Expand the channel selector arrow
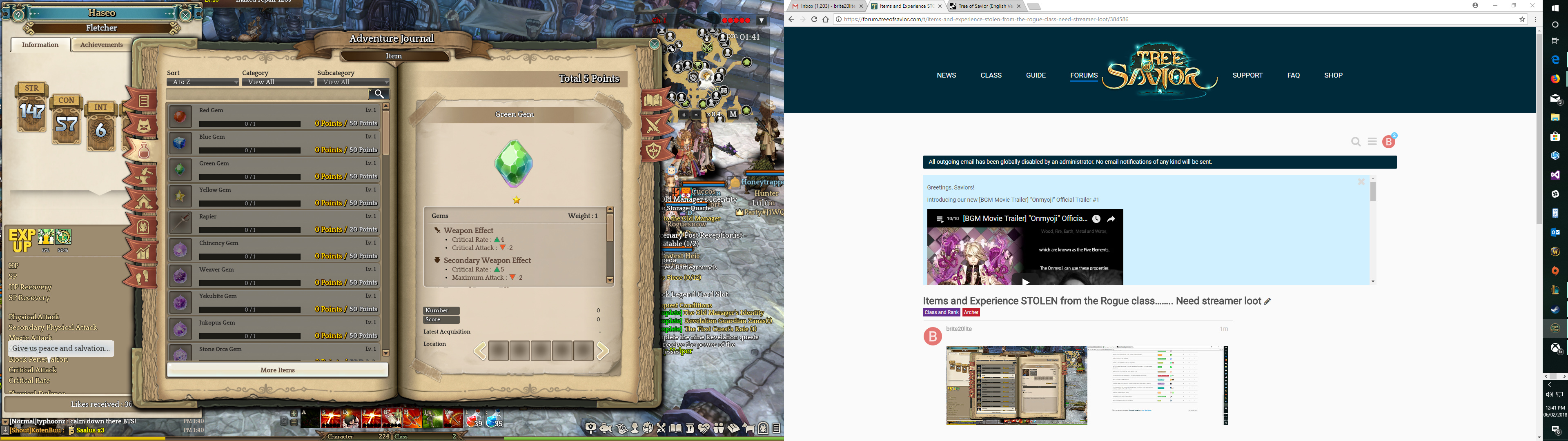This screenshot has width=1568, height=441. (761, 21)
